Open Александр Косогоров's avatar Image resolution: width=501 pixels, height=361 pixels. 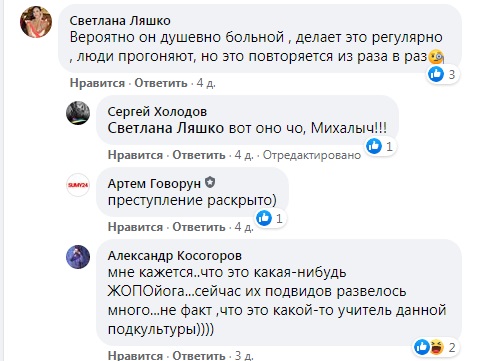[x=78, y=257]
